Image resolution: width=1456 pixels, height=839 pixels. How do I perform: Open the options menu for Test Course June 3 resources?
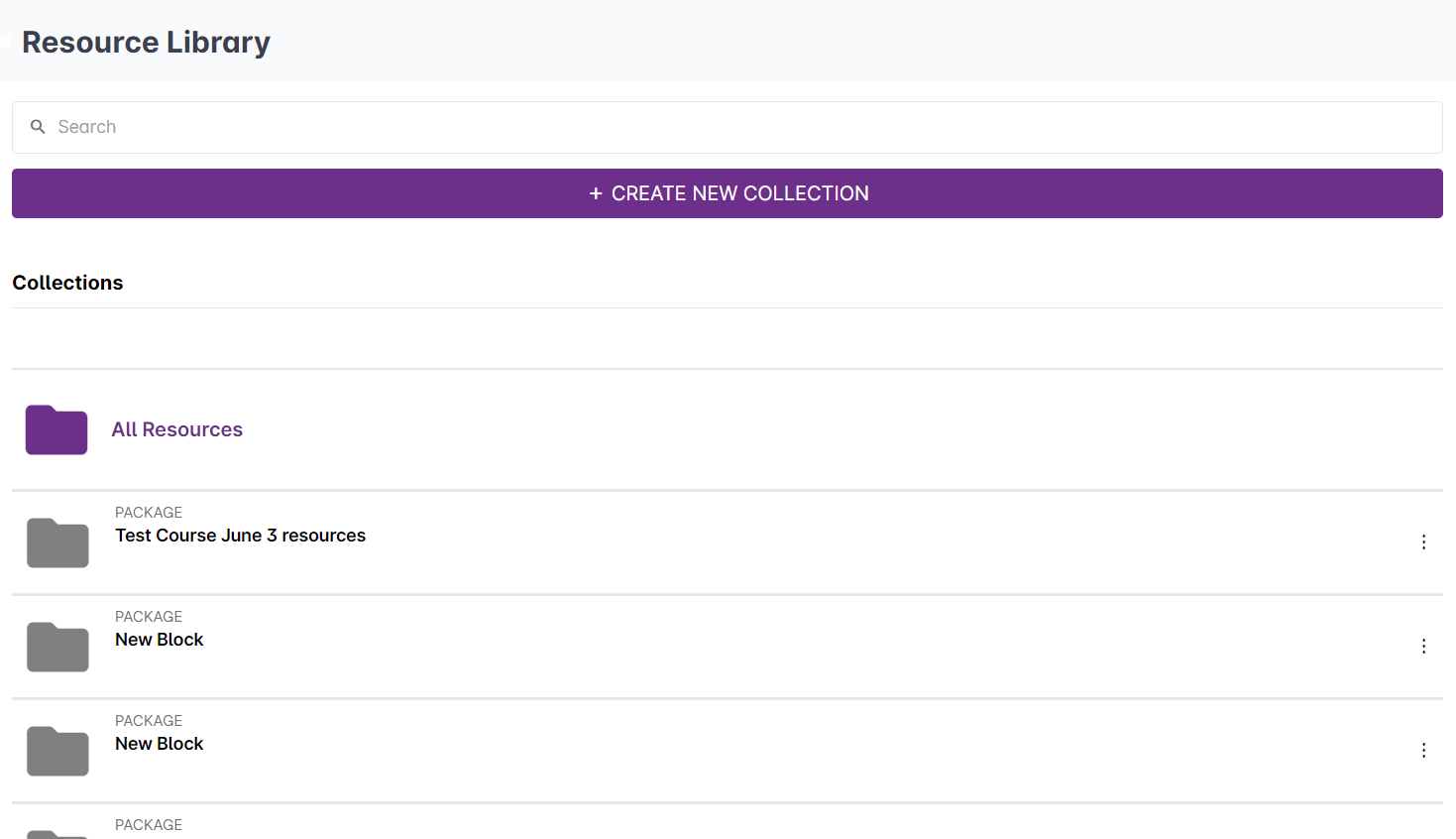pyautogui.click(x=1423, y=542)
